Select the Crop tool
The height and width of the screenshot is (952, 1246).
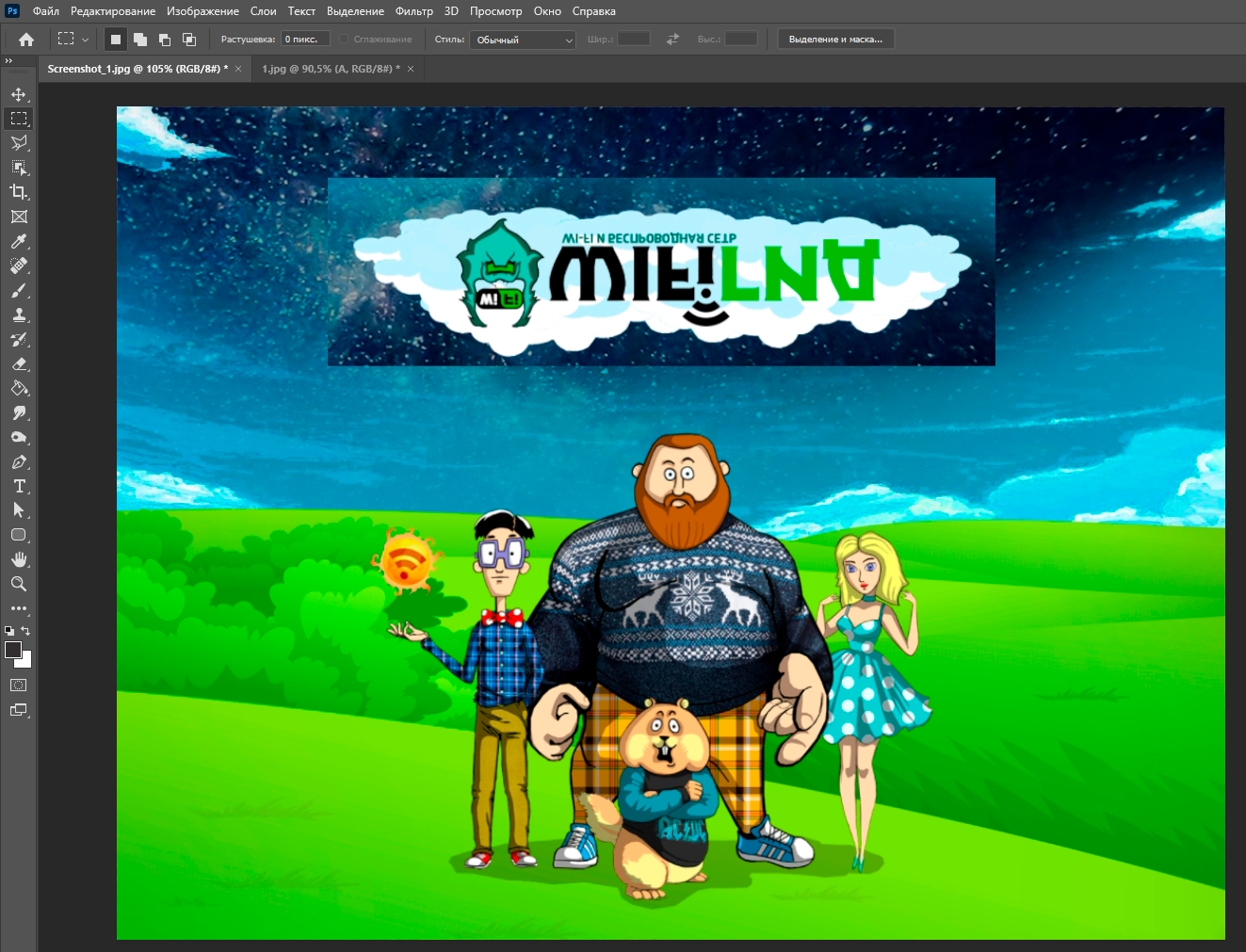coord(19,192)
